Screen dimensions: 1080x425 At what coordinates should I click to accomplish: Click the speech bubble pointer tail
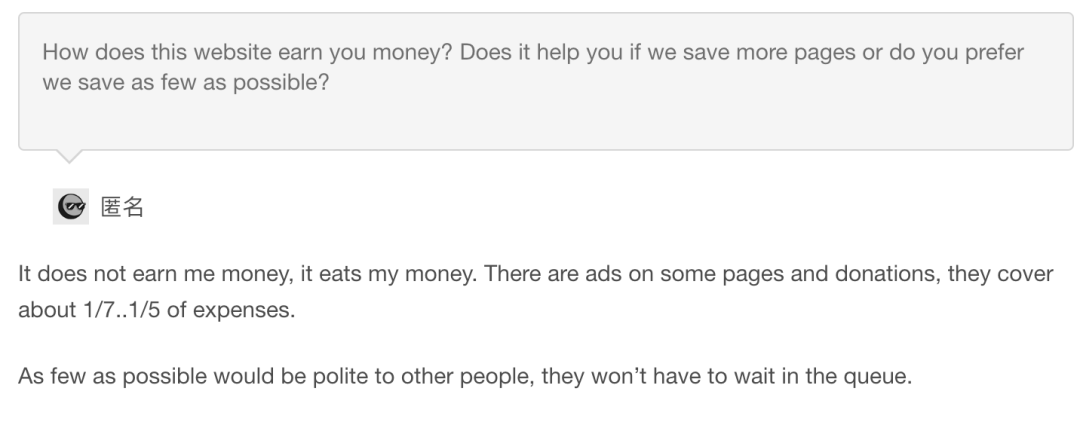(69, 156)
